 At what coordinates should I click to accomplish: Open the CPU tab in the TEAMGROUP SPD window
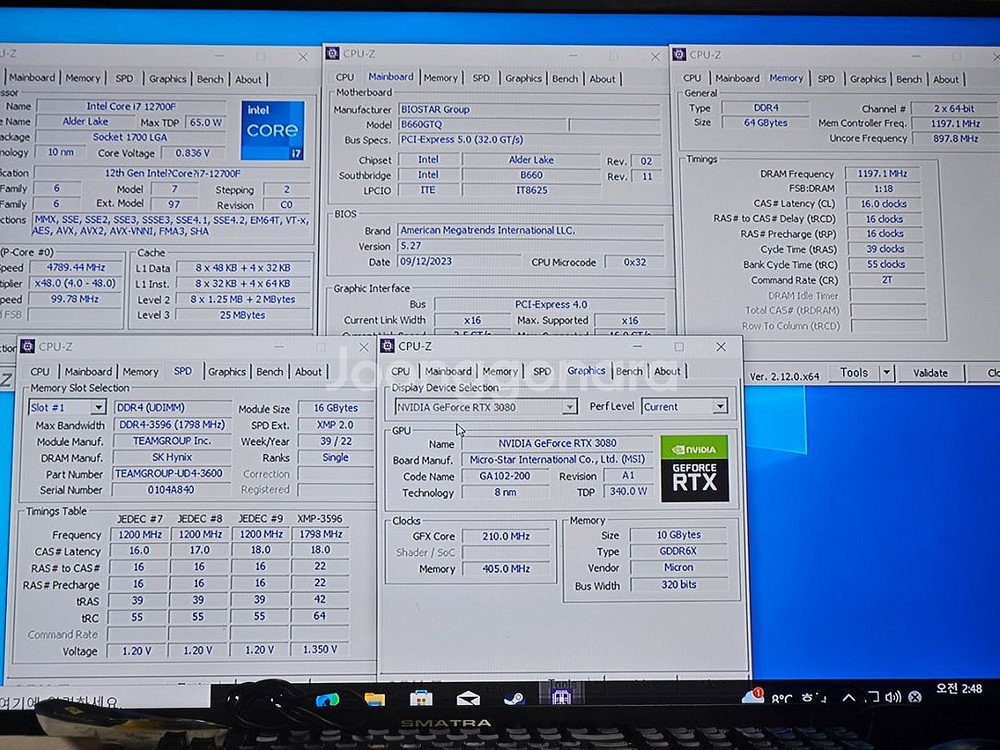click(x=40, y=372)
